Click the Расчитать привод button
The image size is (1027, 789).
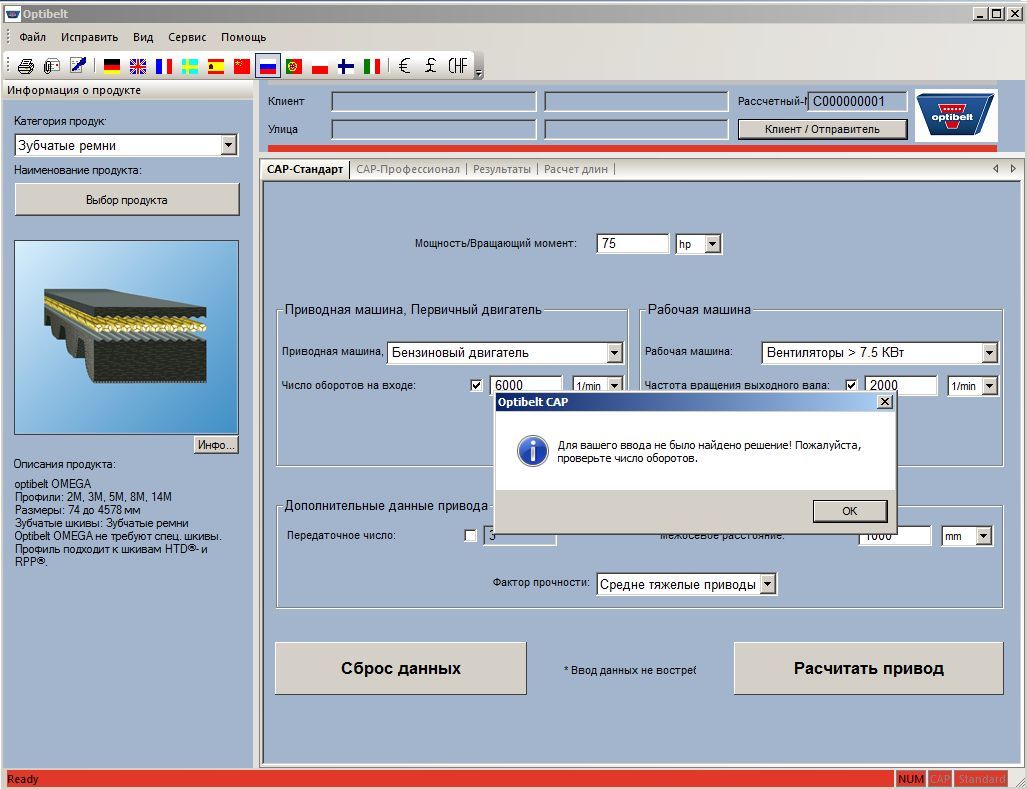868,668
